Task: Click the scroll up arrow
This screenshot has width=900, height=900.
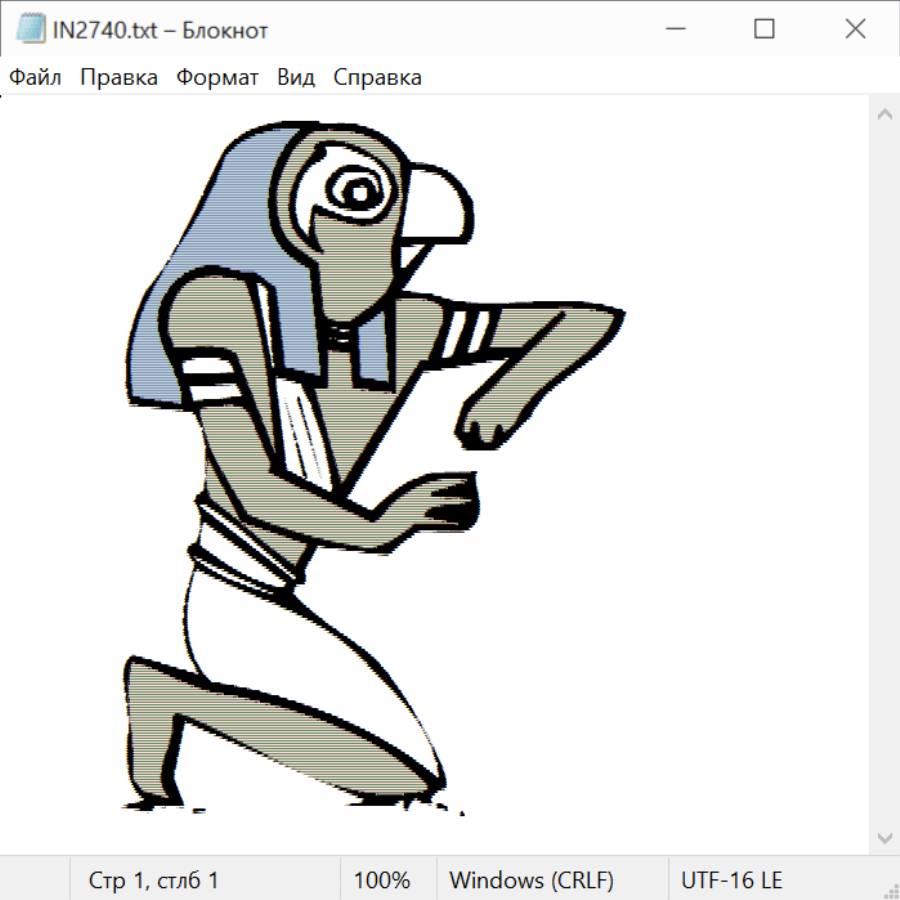Action: point(884,115)
